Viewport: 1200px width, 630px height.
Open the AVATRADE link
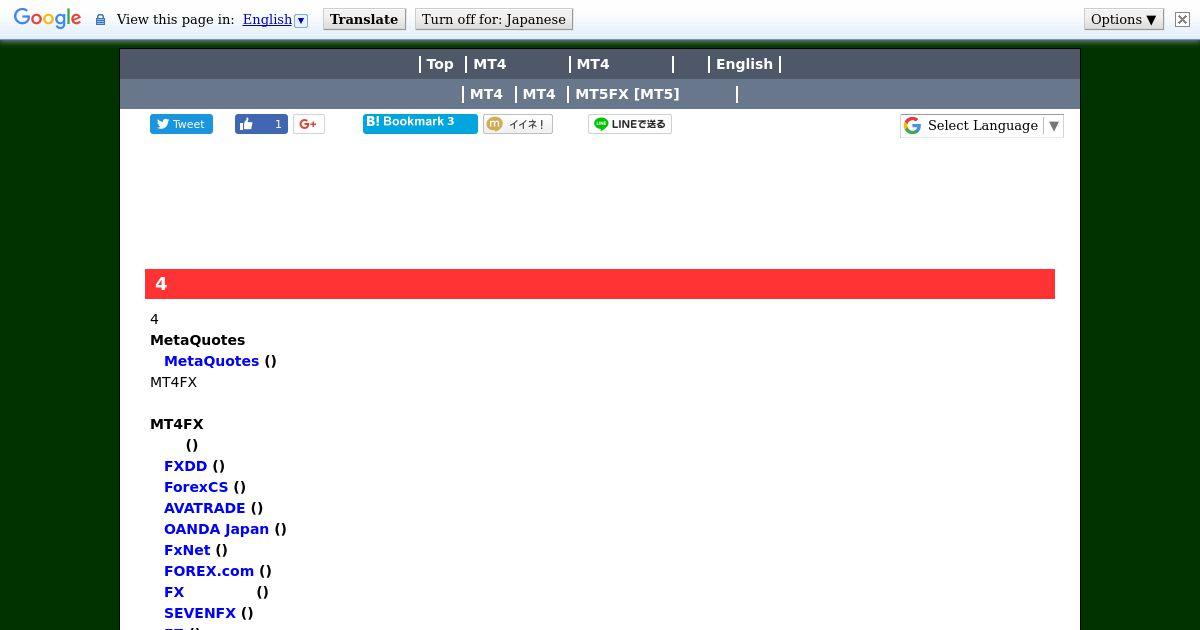[x=204, y=508]
